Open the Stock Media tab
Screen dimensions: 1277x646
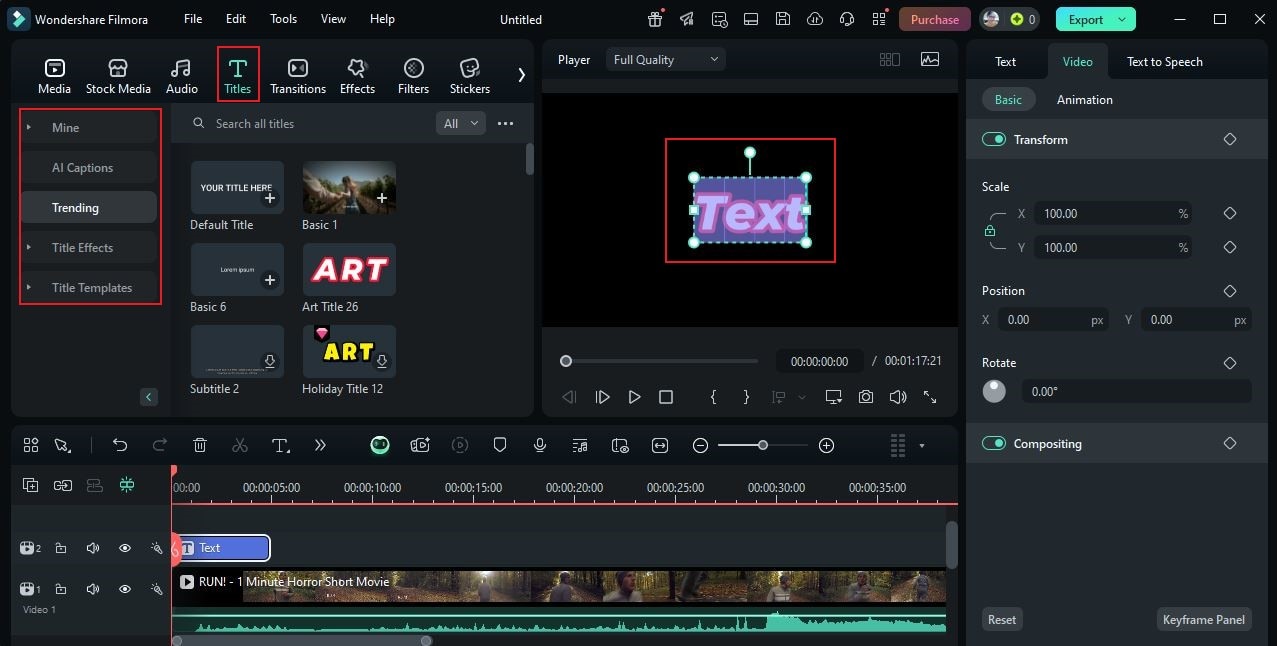click(x=118, y=76)
